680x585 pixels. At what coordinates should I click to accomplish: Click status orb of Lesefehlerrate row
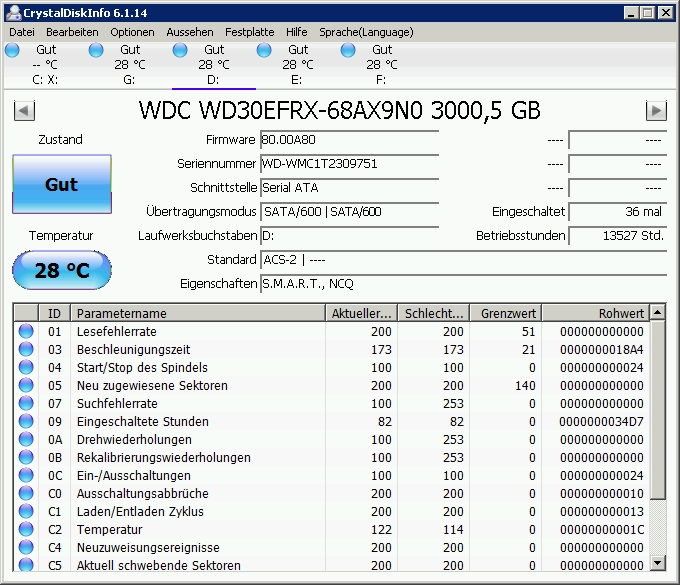(26, 331)
